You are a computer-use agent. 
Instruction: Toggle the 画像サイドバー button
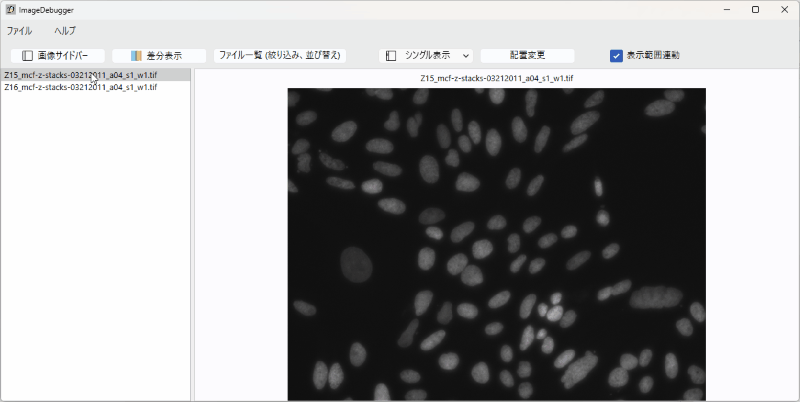[x=58, y=56]
